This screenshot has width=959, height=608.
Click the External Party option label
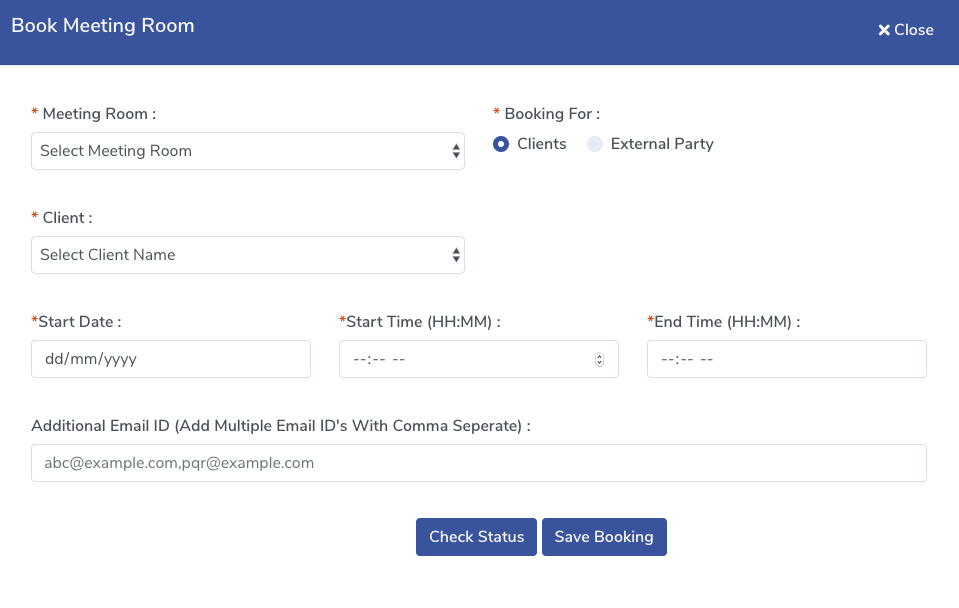(x=662, y=144)
